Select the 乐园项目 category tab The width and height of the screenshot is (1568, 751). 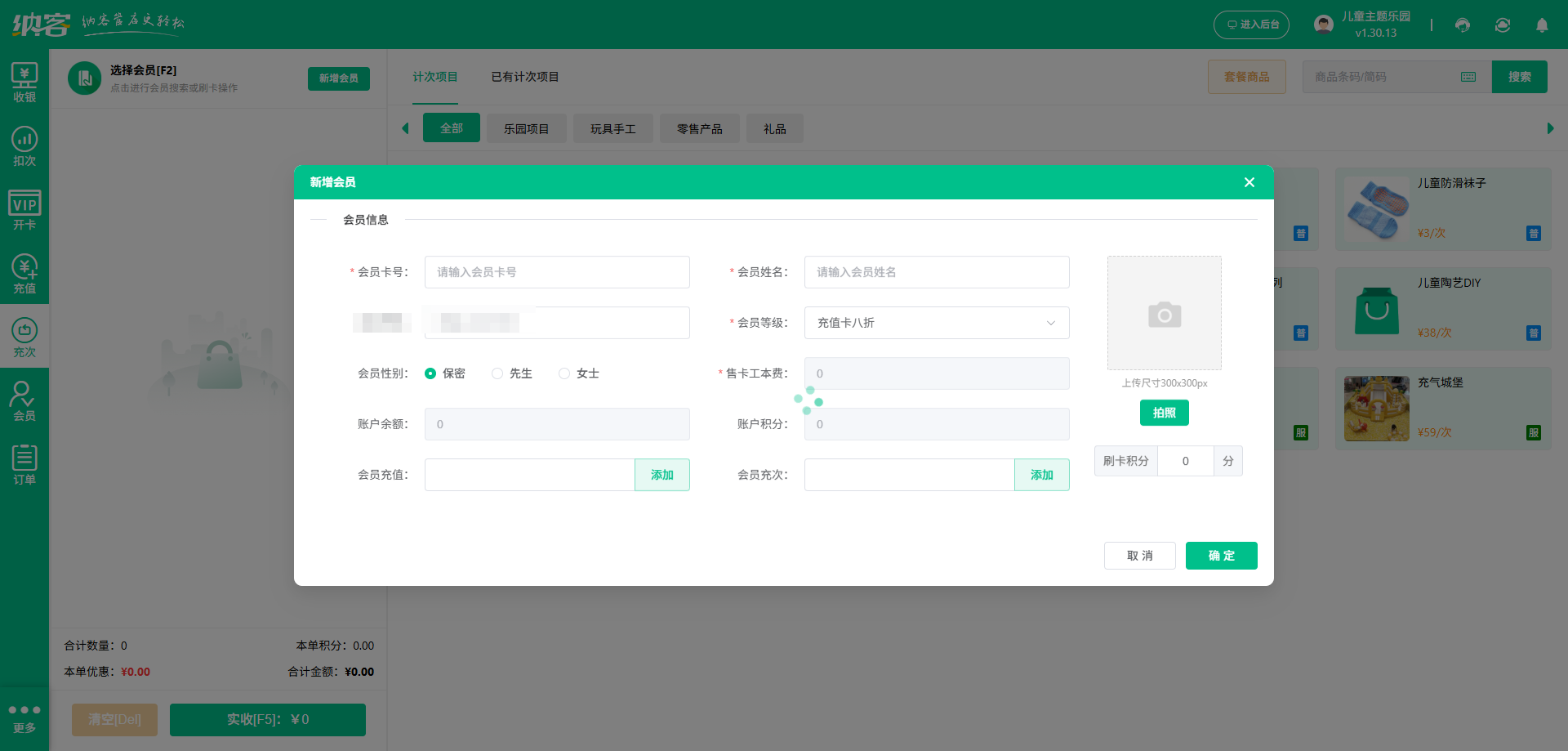[526, 129]
